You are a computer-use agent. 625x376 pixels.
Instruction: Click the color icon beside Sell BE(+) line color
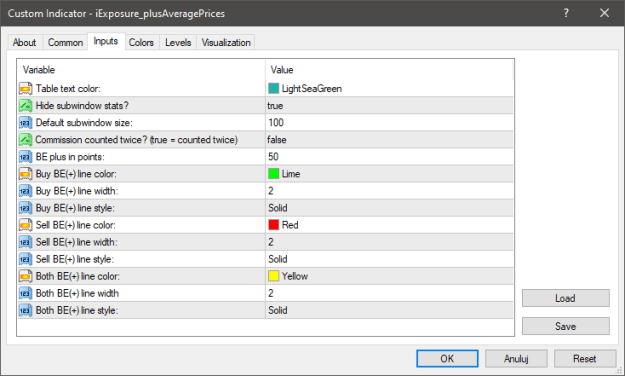25,225
